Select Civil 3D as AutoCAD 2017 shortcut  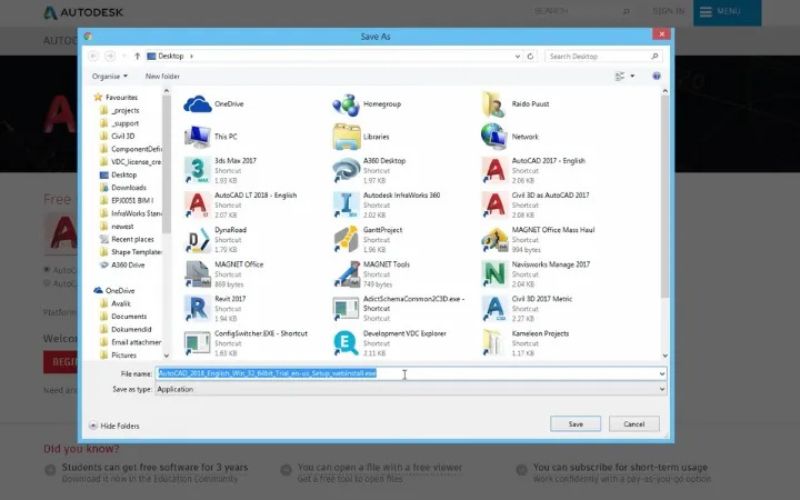[535, 205]
